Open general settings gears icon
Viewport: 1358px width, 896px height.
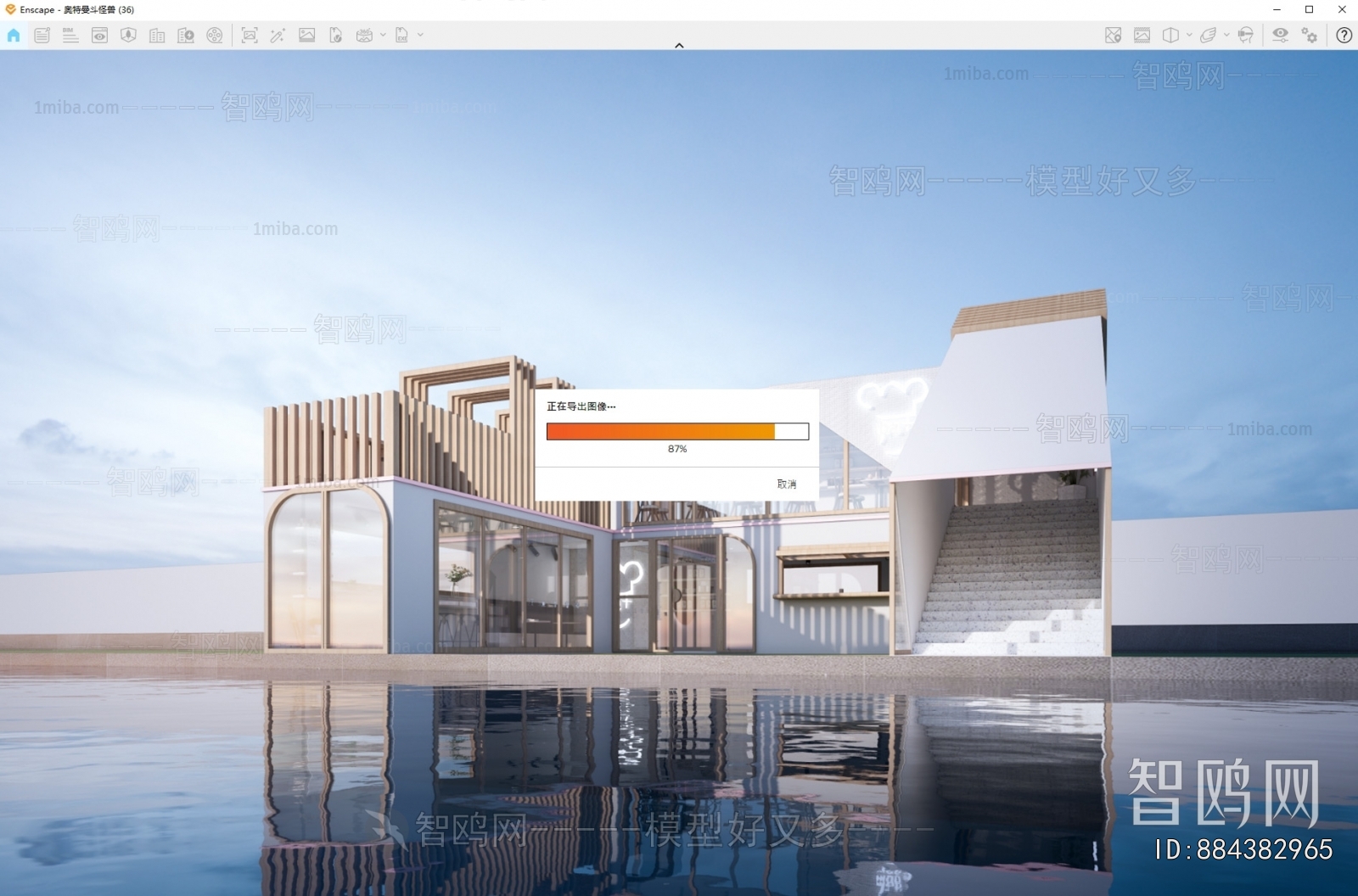[x=1310, y=35]
